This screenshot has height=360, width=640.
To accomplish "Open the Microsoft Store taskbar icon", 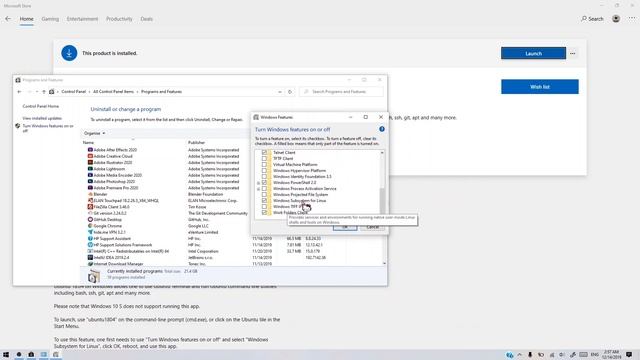I will [x=31, y=355].
